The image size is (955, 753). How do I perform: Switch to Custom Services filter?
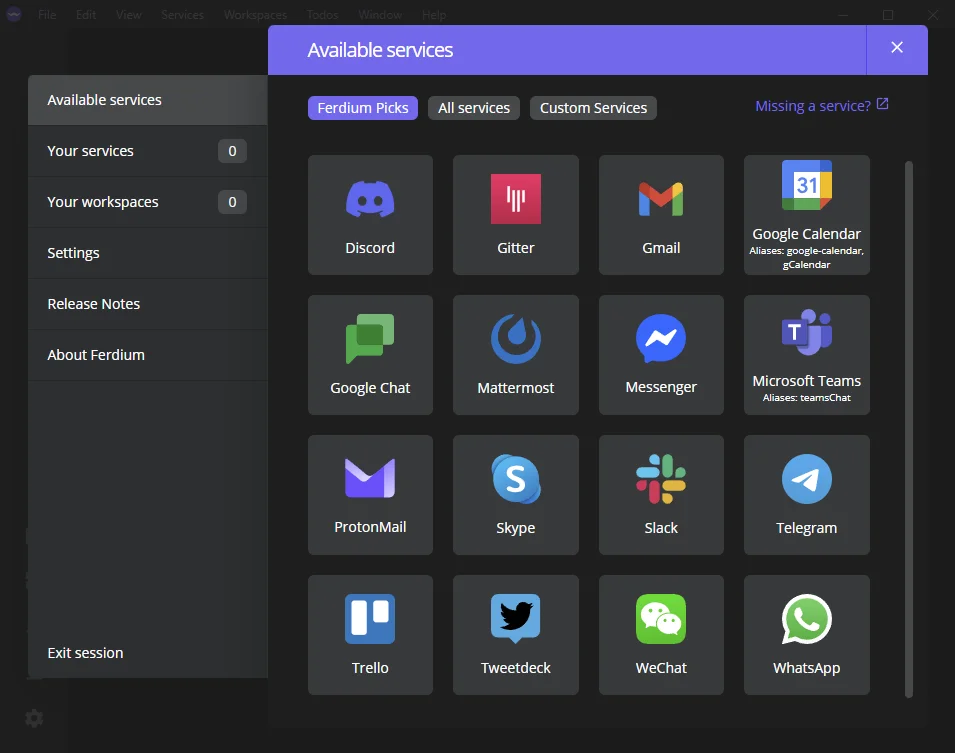pos(593,108)
